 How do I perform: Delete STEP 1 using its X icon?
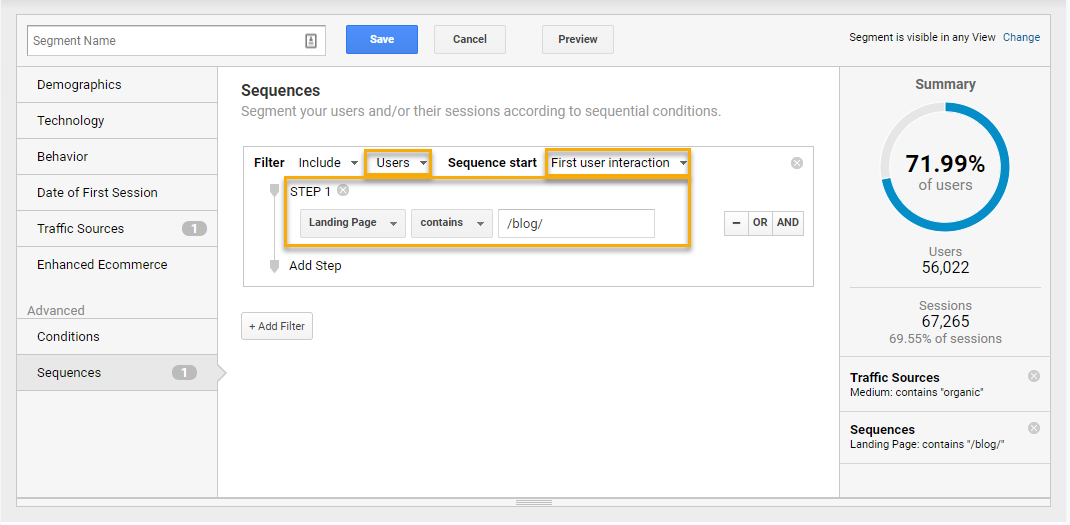tap(343, 190)
